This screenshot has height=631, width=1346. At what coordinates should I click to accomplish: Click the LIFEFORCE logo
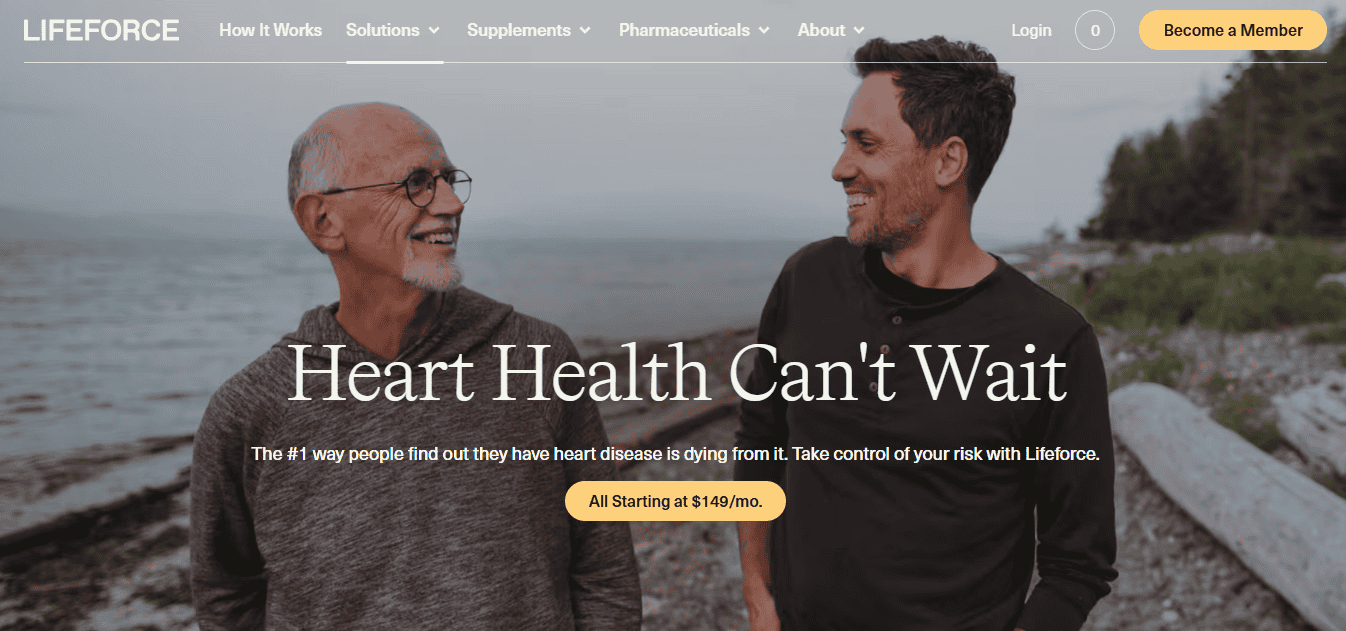[x=101, y=30]
